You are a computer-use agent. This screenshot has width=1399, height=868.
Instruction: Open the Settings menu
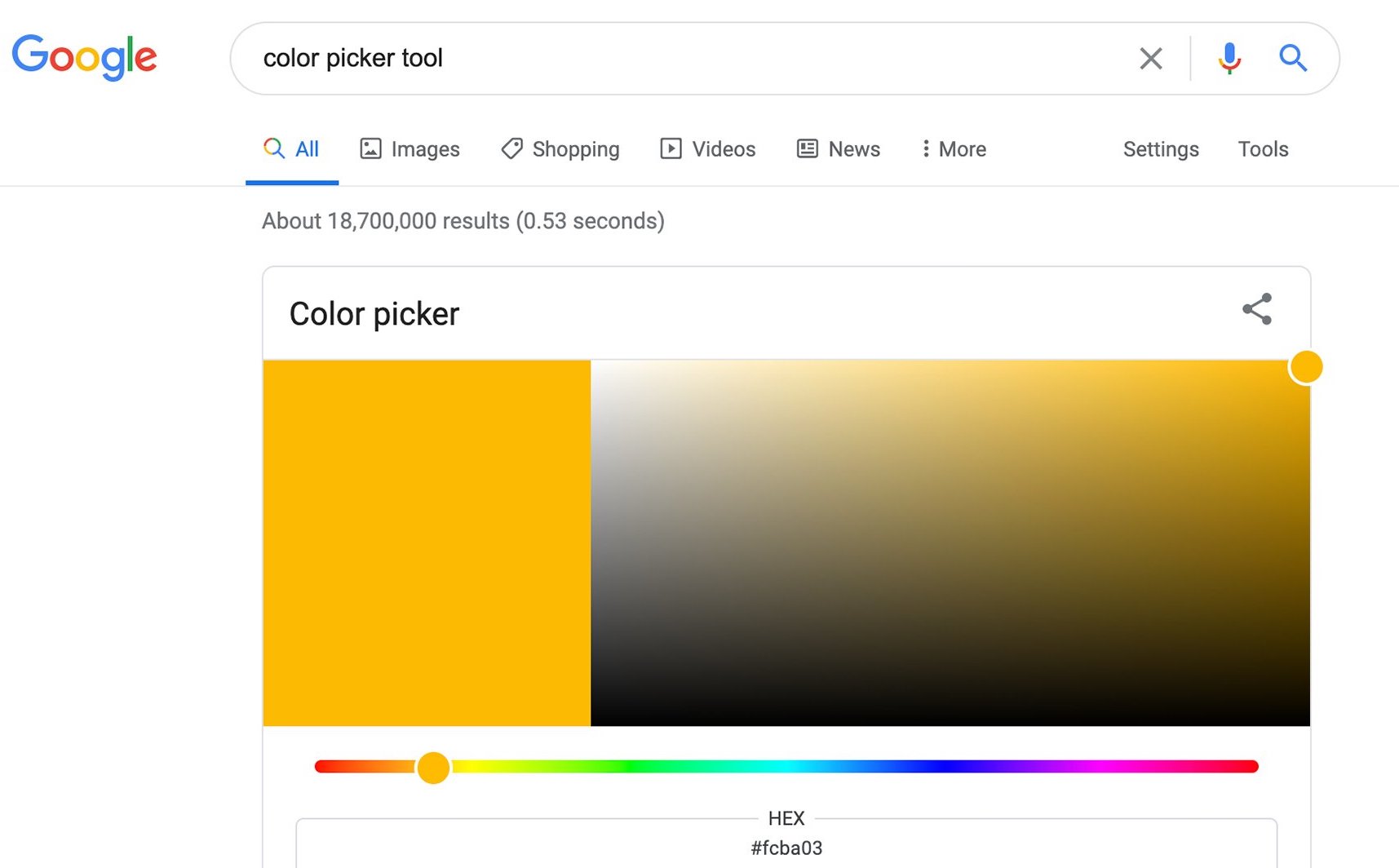point(1160,149)
